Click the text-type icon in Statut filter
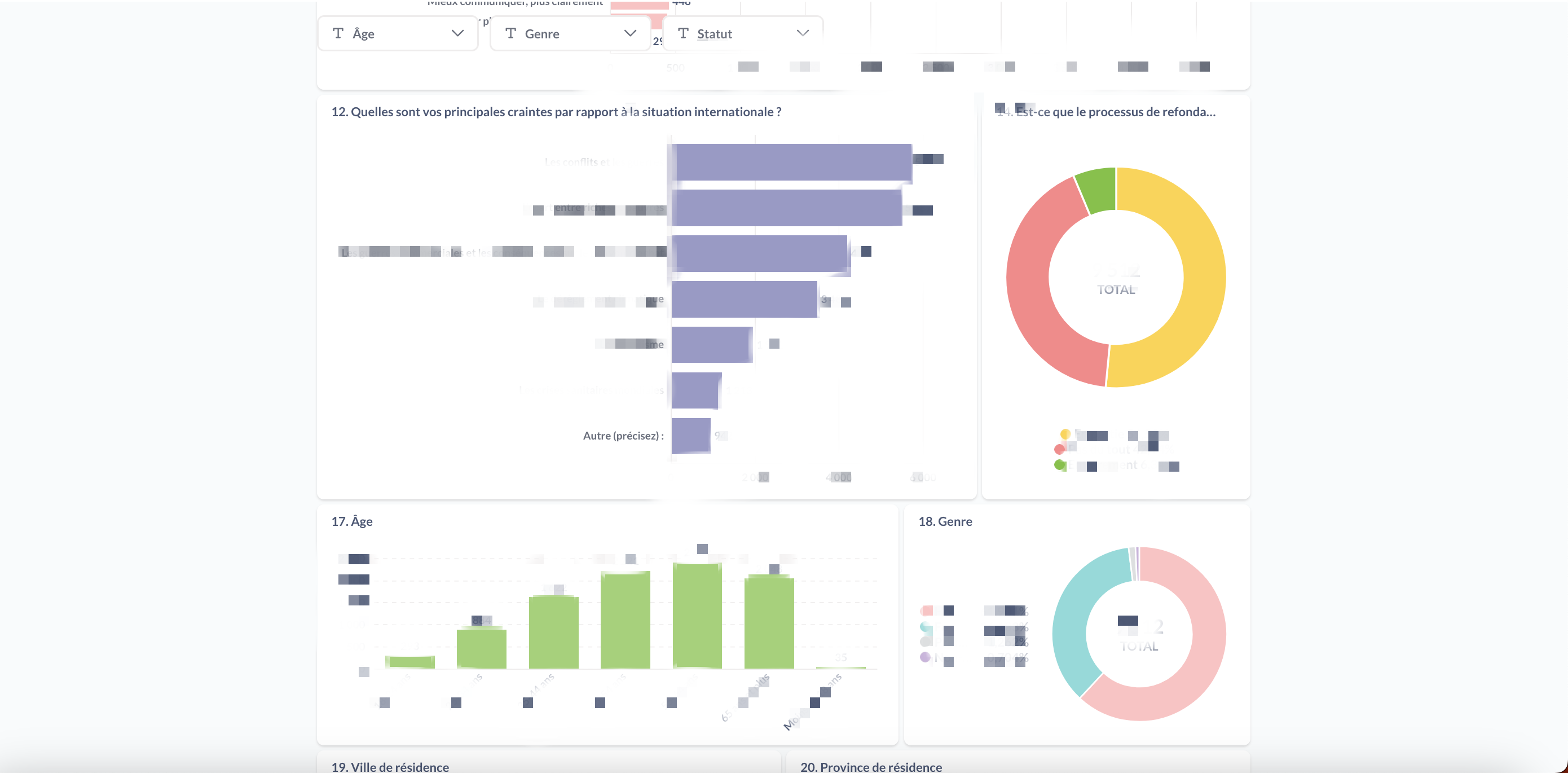Screen dimensions: 1568x773 pos(683,33)
